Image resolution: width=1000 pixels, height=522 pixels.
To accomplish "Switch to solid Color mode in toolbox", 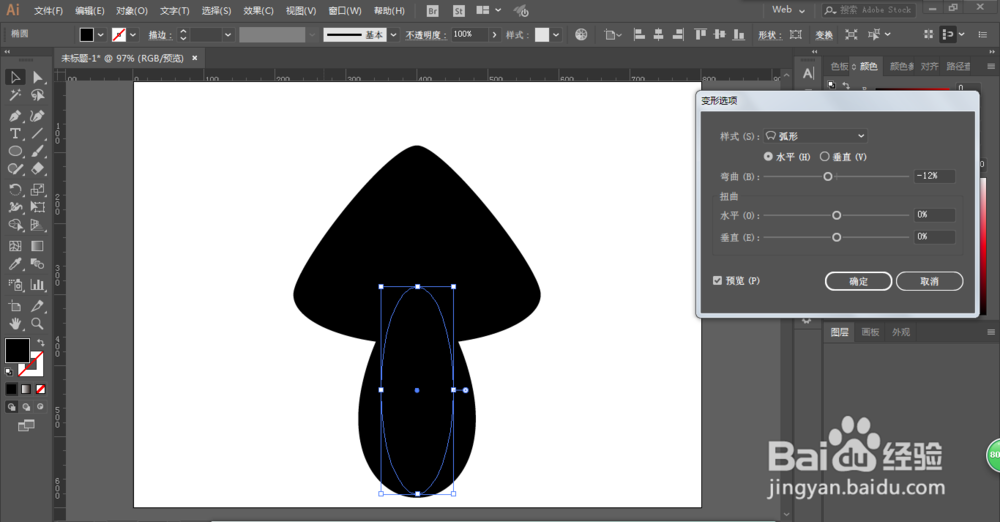I will click(11, 389).
